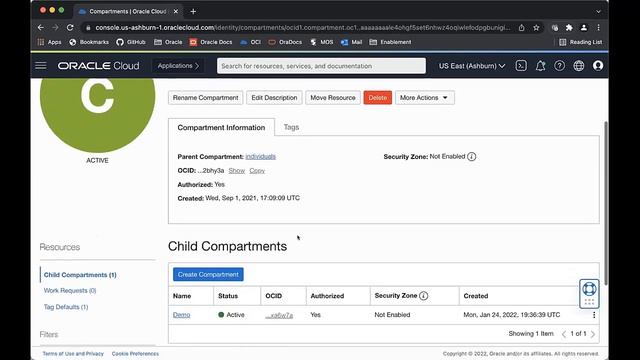Click the page vertical scrollbar
This screenshot has width=640, height=360.
[606, 203]
